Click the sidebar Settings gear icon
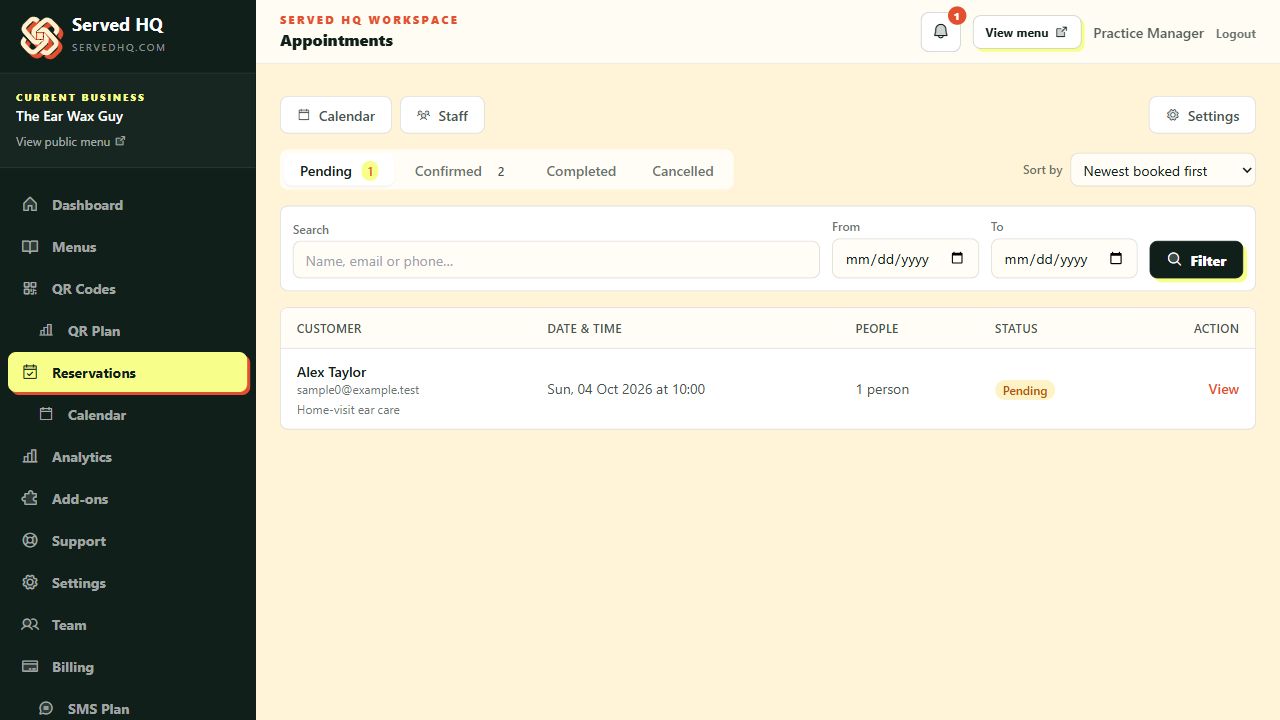The height and width of the screenshot is (720, 1280). (x=31, y=583)
